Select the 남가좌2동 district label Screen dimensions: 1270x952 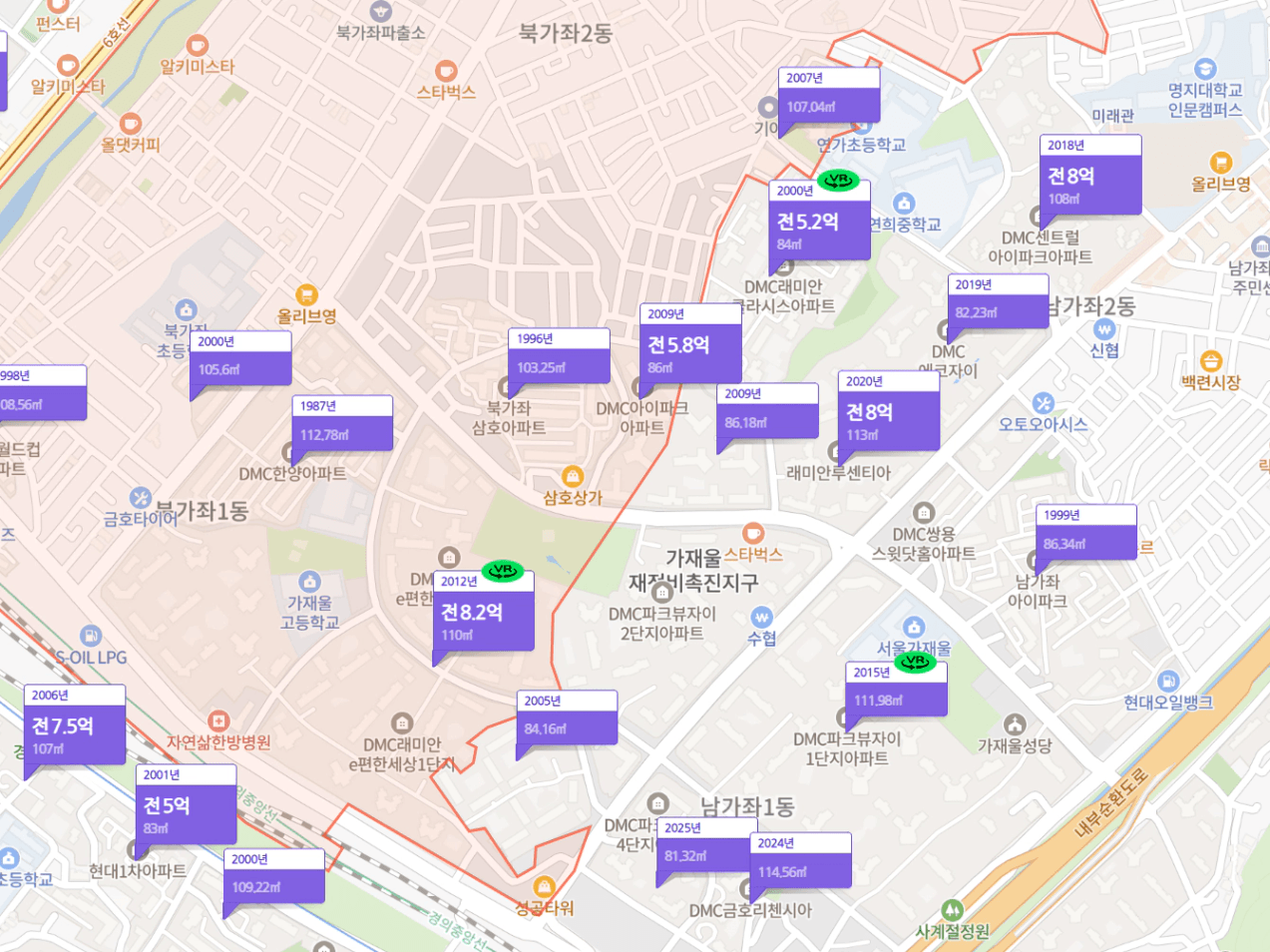pyautogui.click(x=1090, y=306)
